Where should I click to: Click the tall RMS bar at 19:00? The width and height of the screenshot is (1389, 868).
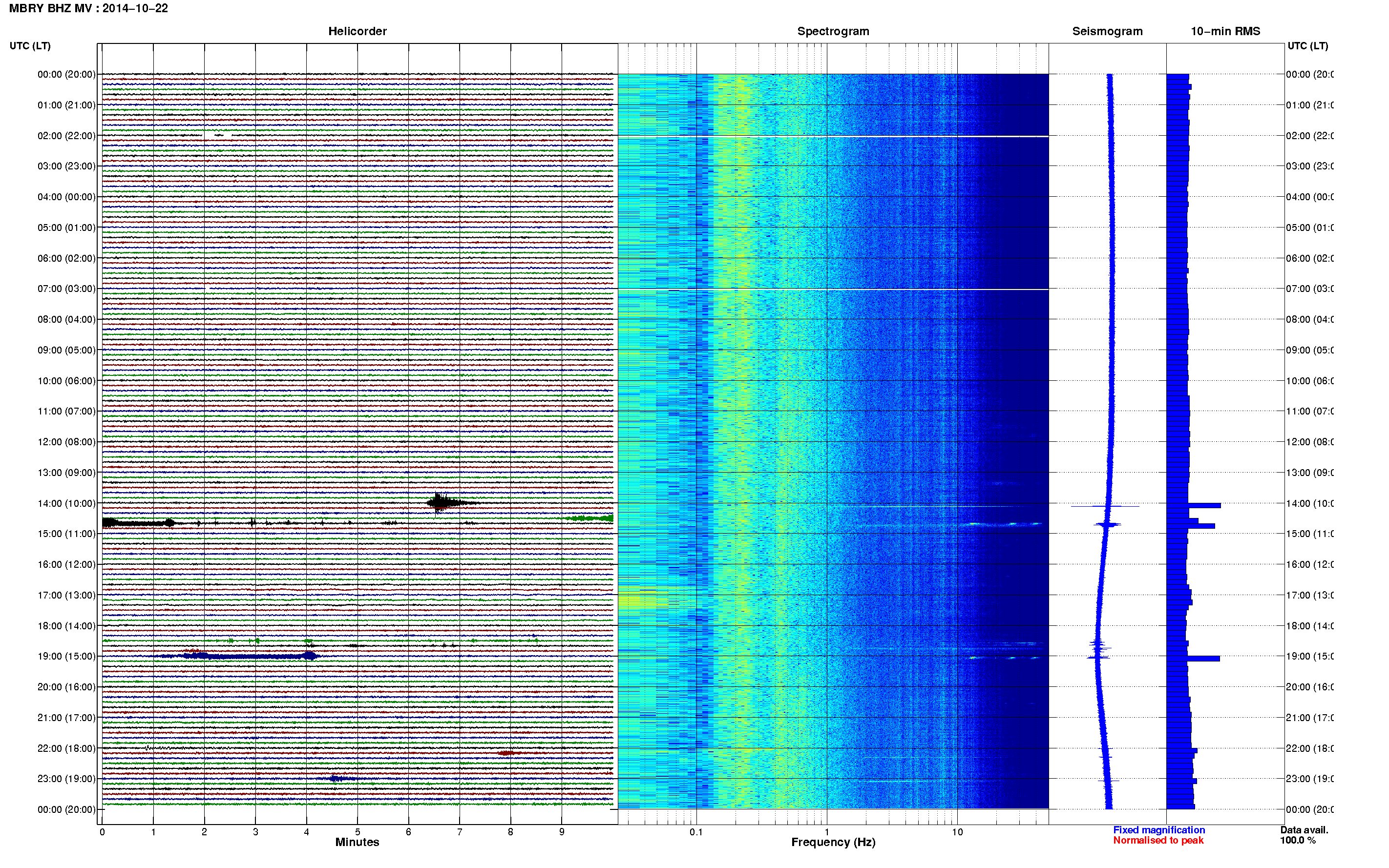pyautogui.click(x=1193, y=659)
